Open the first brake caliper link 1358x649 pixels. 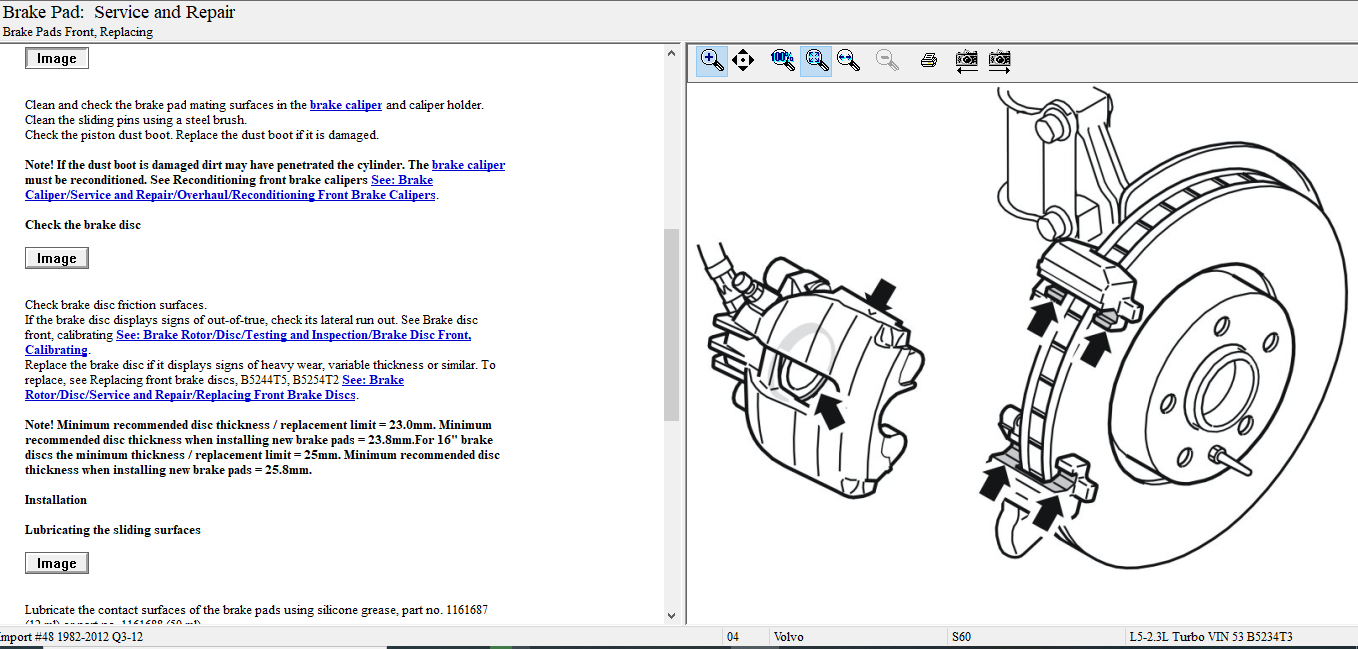(346, 105)
